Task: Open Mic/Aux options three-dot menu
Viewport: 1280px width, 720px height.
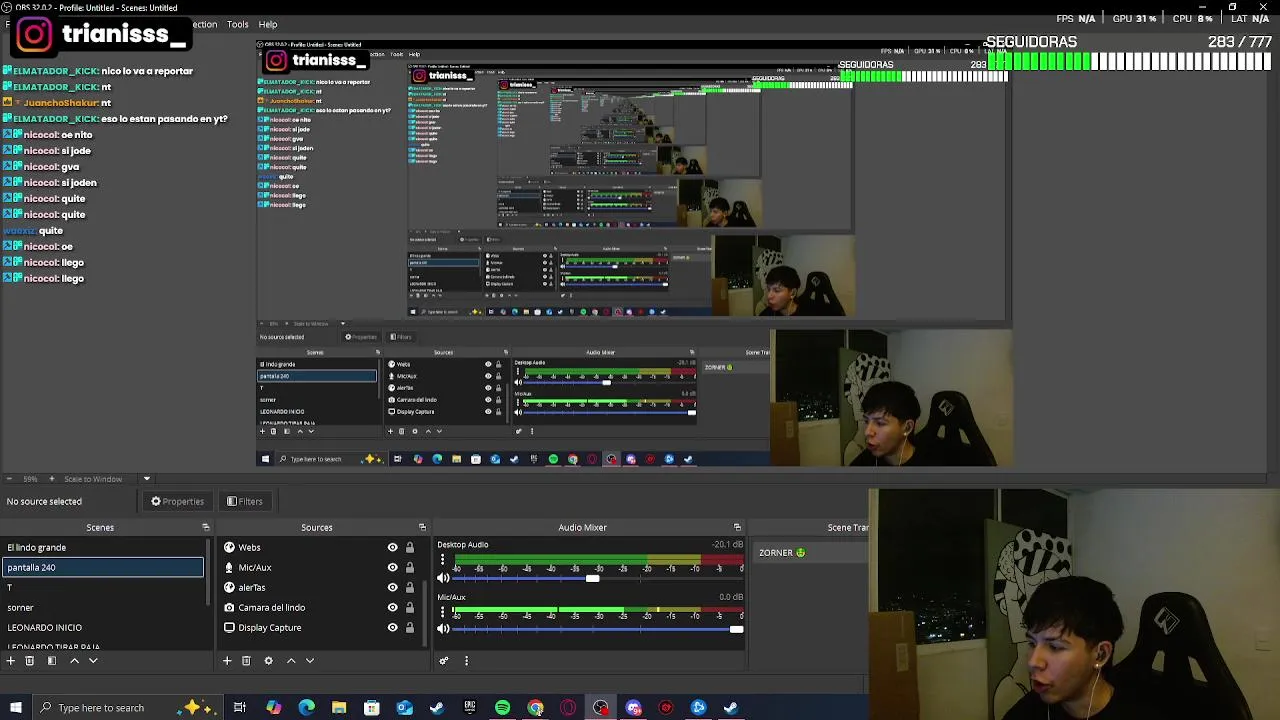Action: point(442,612)
